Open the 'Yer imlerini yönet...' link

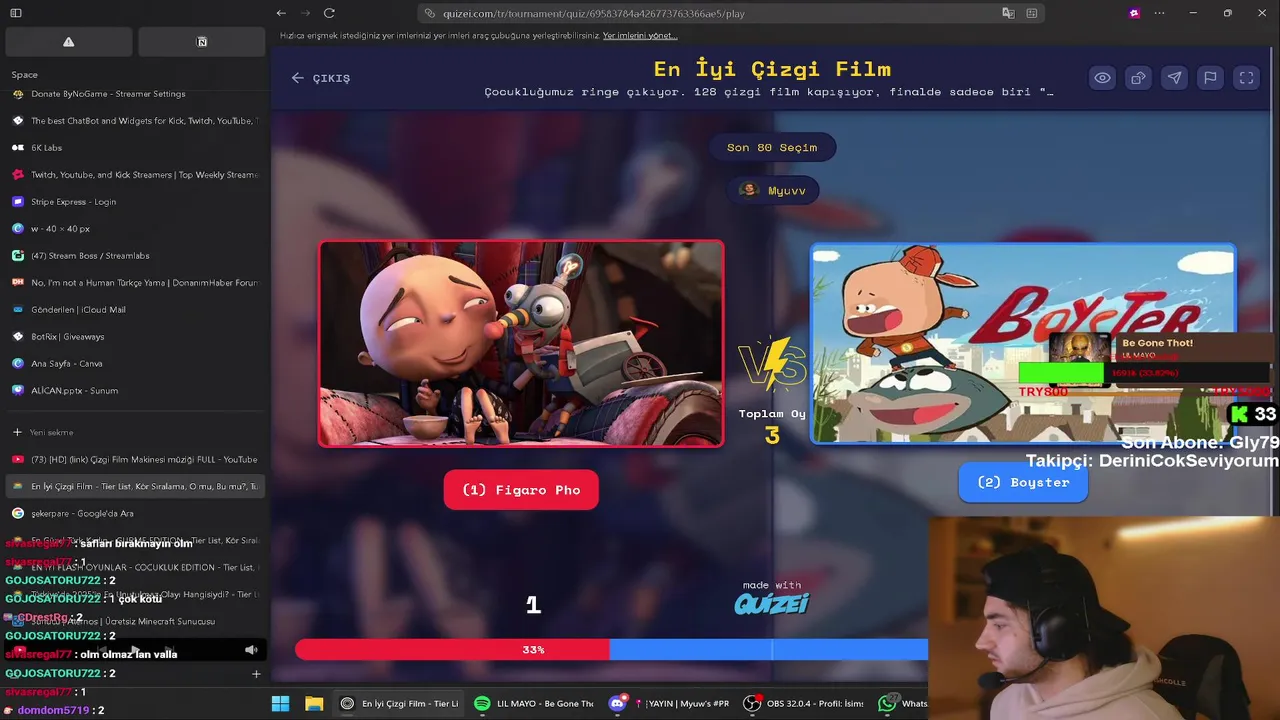tap(640, 35)
